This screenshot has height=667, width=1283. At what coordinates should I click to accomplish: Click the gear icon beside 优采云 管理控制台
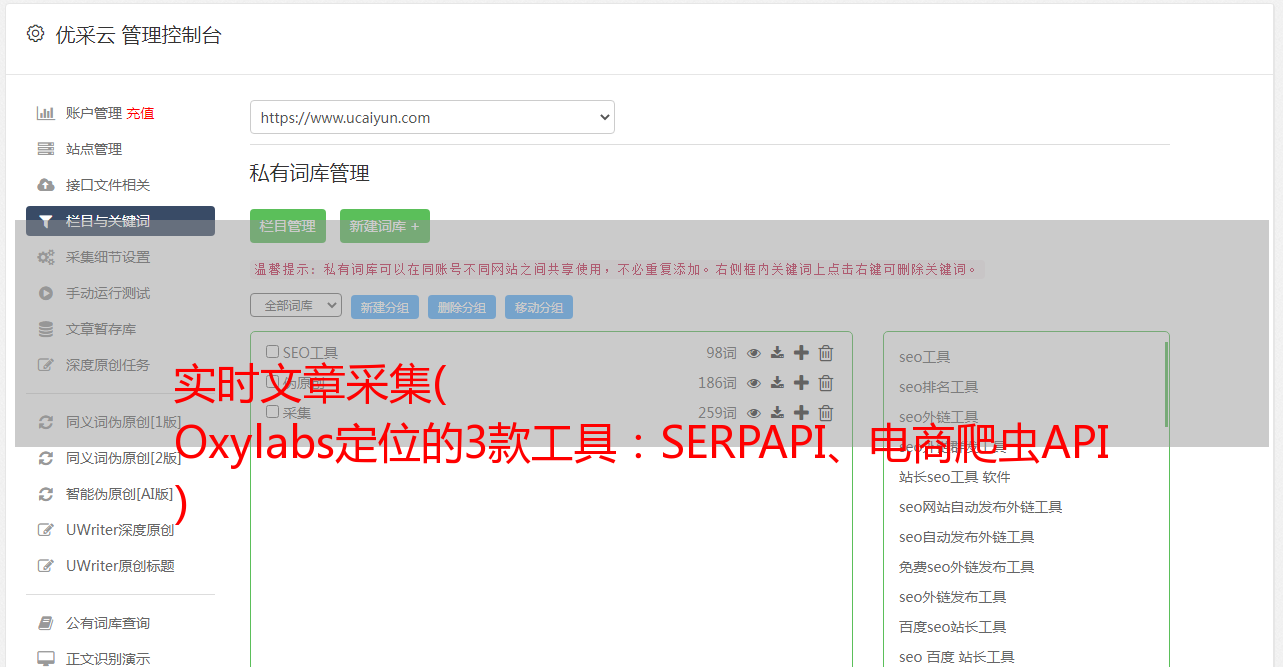(36, 34)
